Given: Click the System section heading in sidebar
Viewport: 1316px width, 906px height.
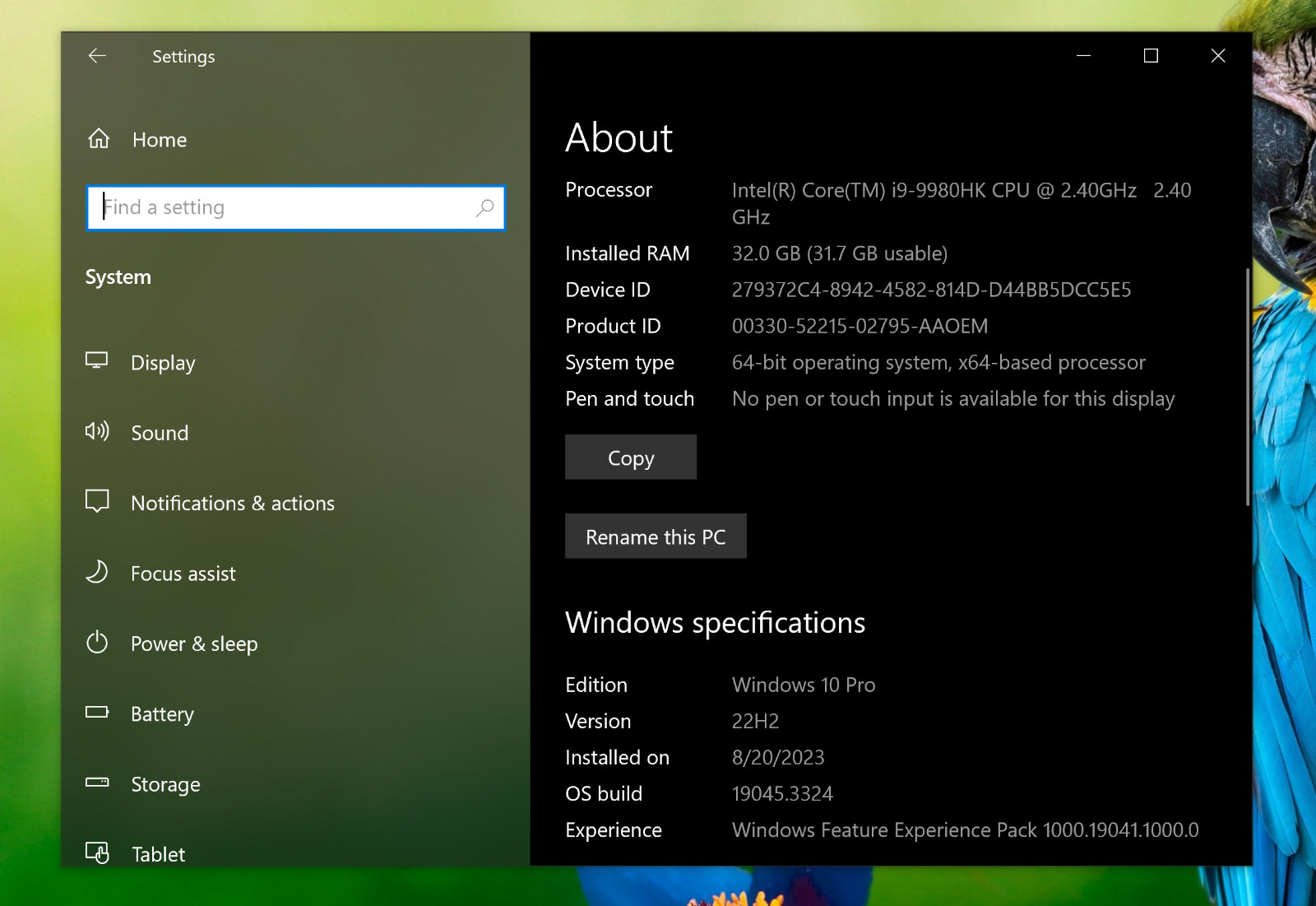Looking at the screenshot, I should coord(118,277).
